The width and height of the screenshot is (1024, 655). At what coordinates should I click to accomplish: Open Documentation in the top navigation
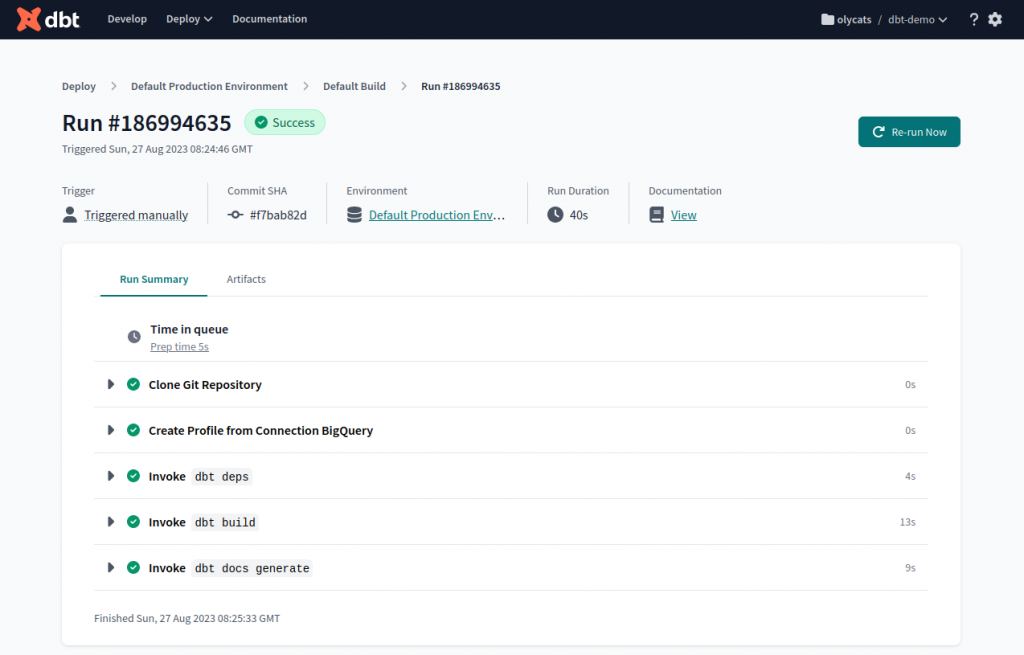(x=270, y=19)
